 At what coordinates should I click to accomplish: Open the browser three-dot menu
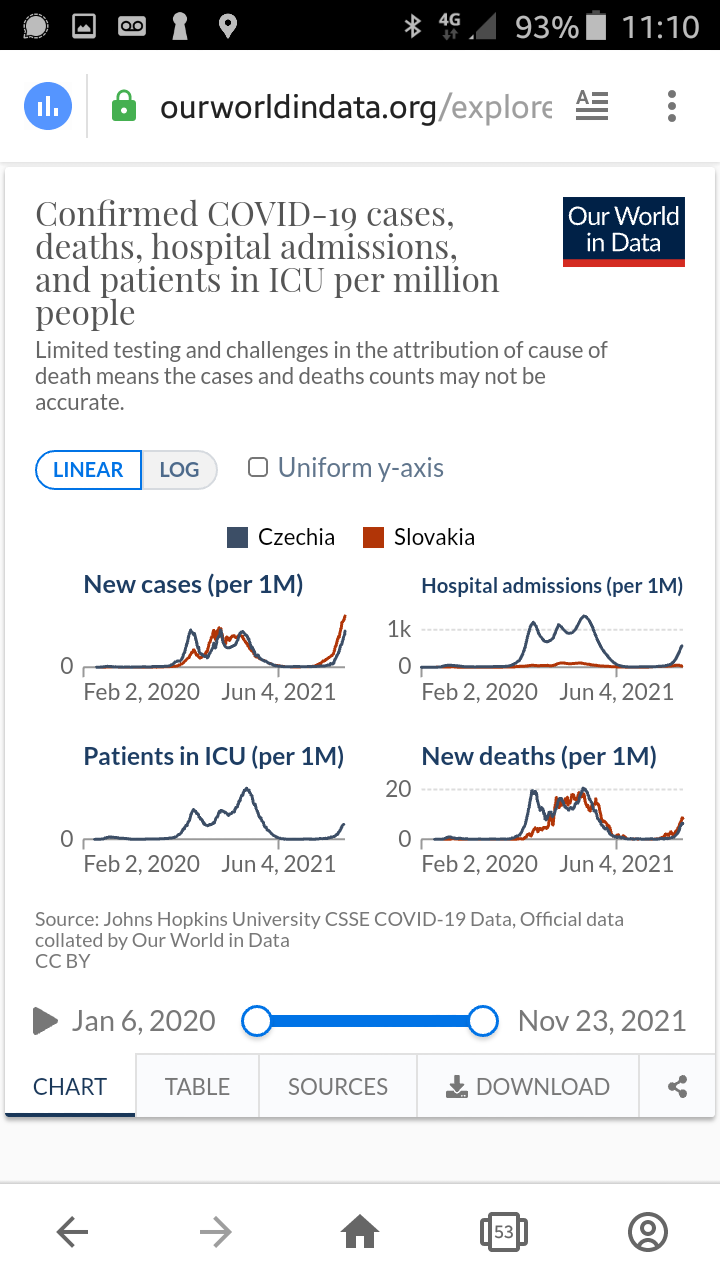click(672, 106)
